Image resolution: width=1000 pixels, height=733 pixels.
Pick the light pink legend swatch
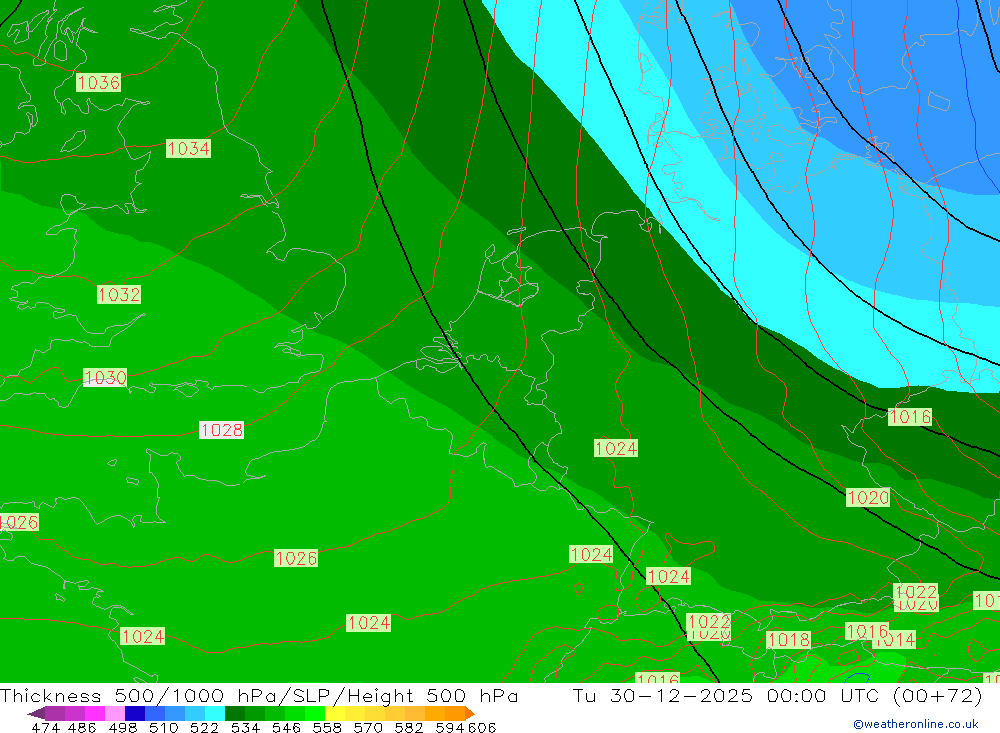(115, 713)
